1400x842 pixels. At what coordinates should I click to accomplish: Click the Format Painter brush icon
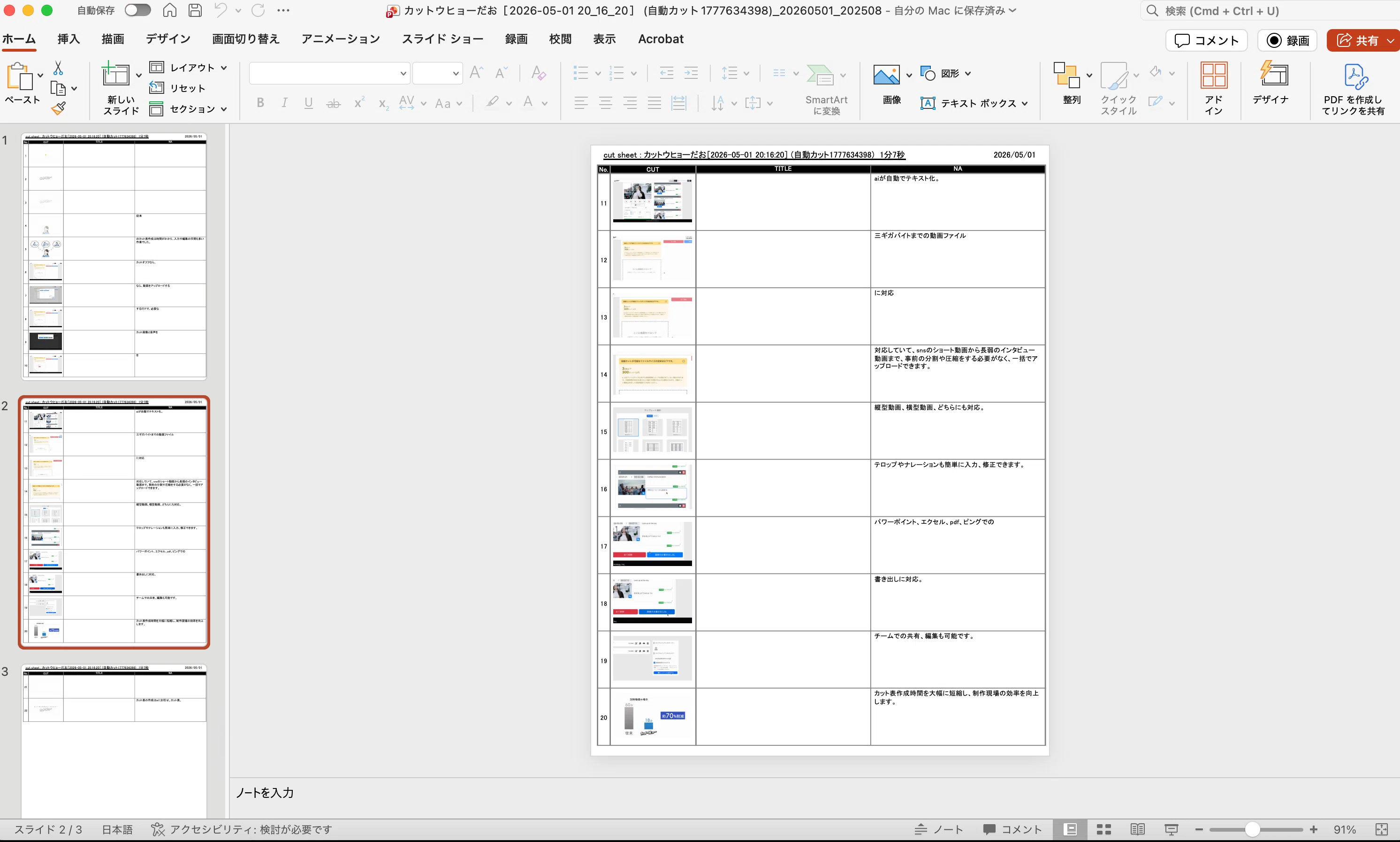[58, 108]
